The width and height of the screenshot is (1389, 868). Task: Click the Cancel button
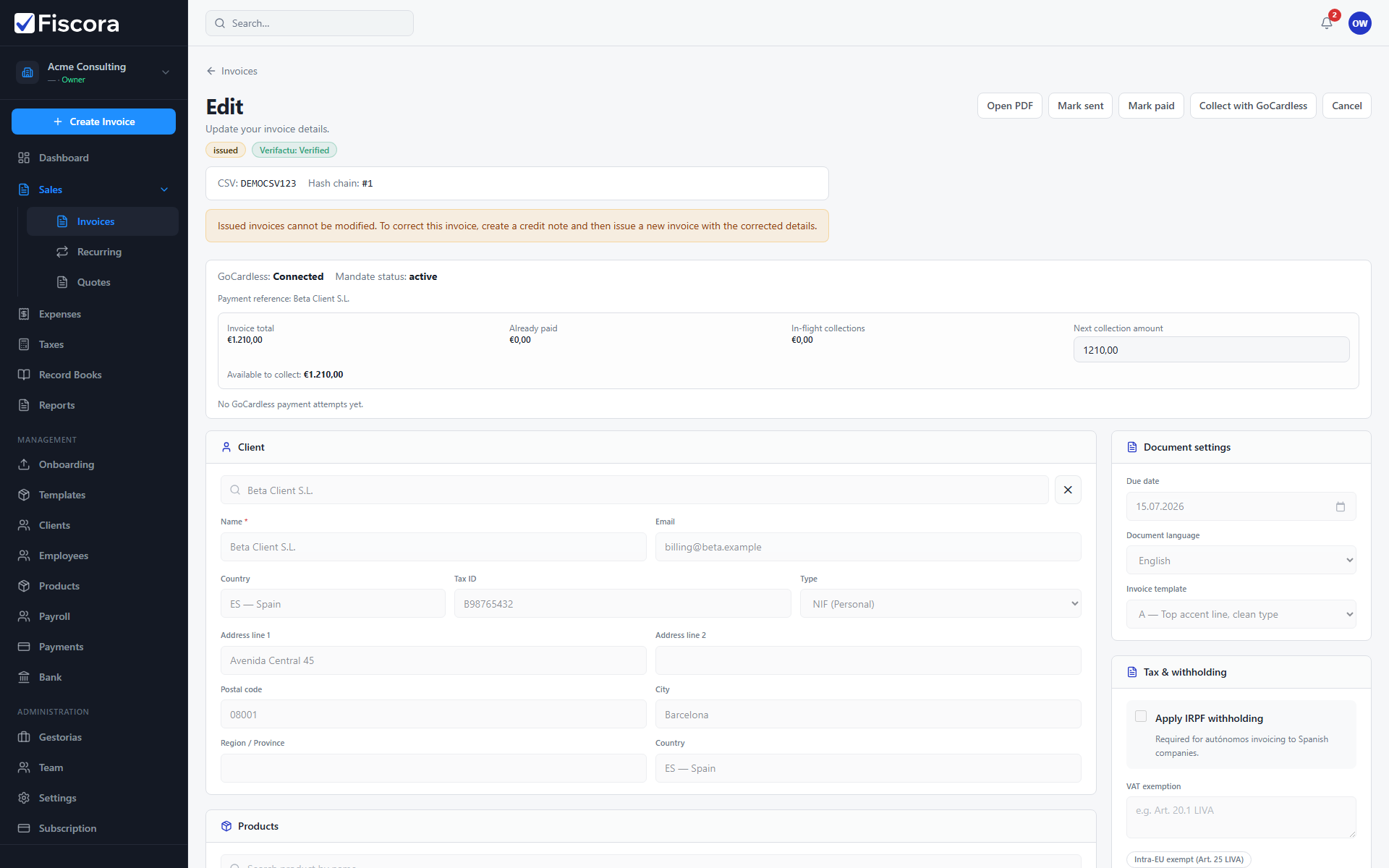click(x=1346, y=106)
